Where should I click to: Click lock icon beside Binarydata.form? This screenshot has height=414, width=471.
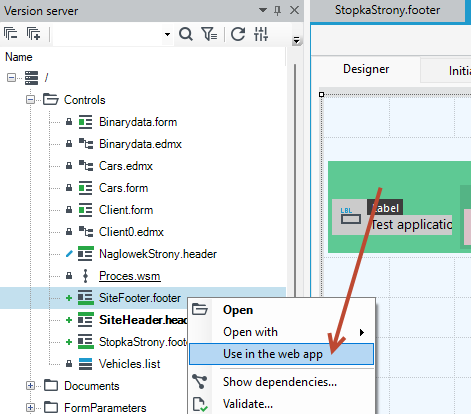(x=69, y=122)
